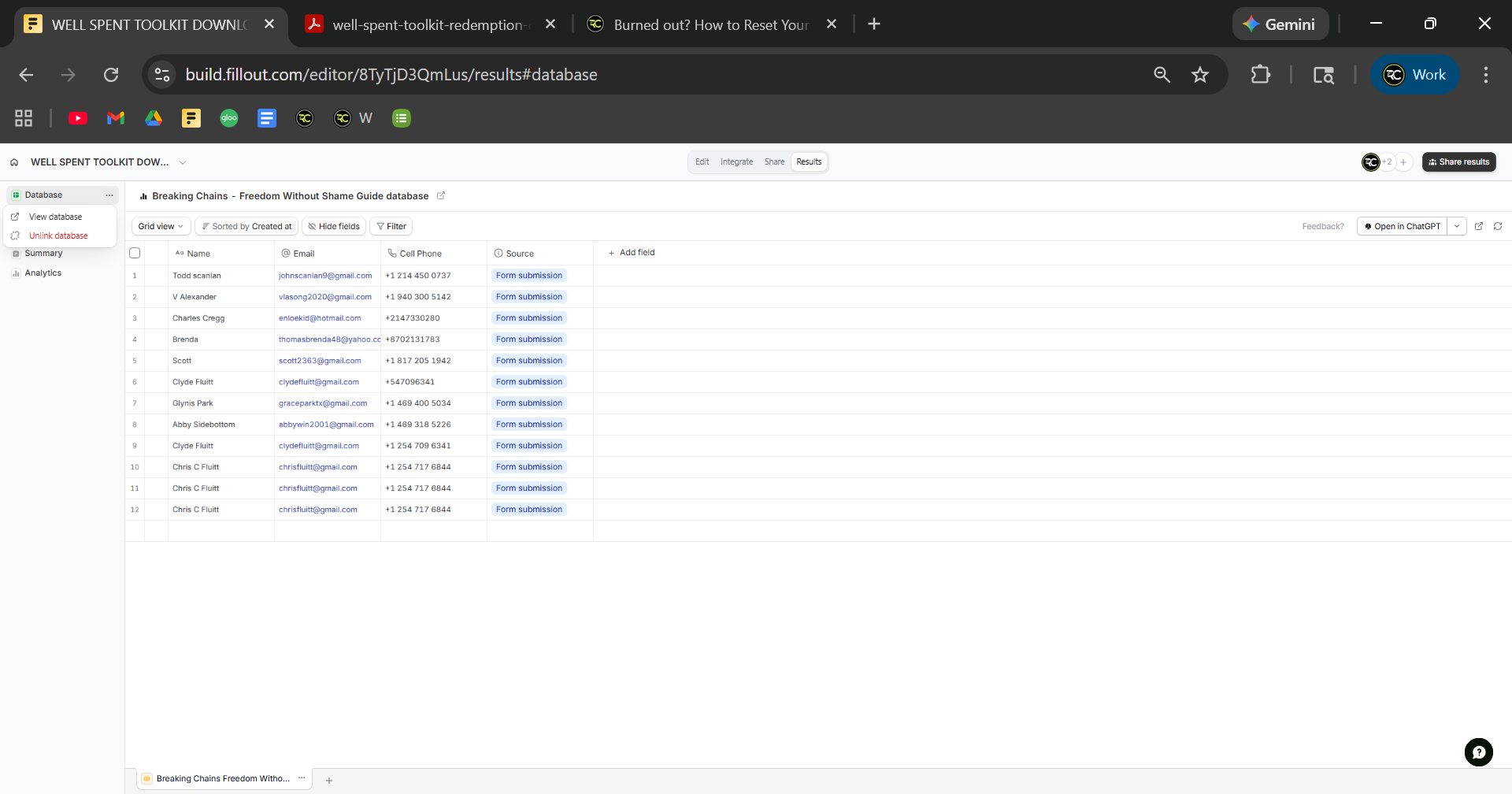
Task: Click the home icon beside form title
Action: [14, 162]
